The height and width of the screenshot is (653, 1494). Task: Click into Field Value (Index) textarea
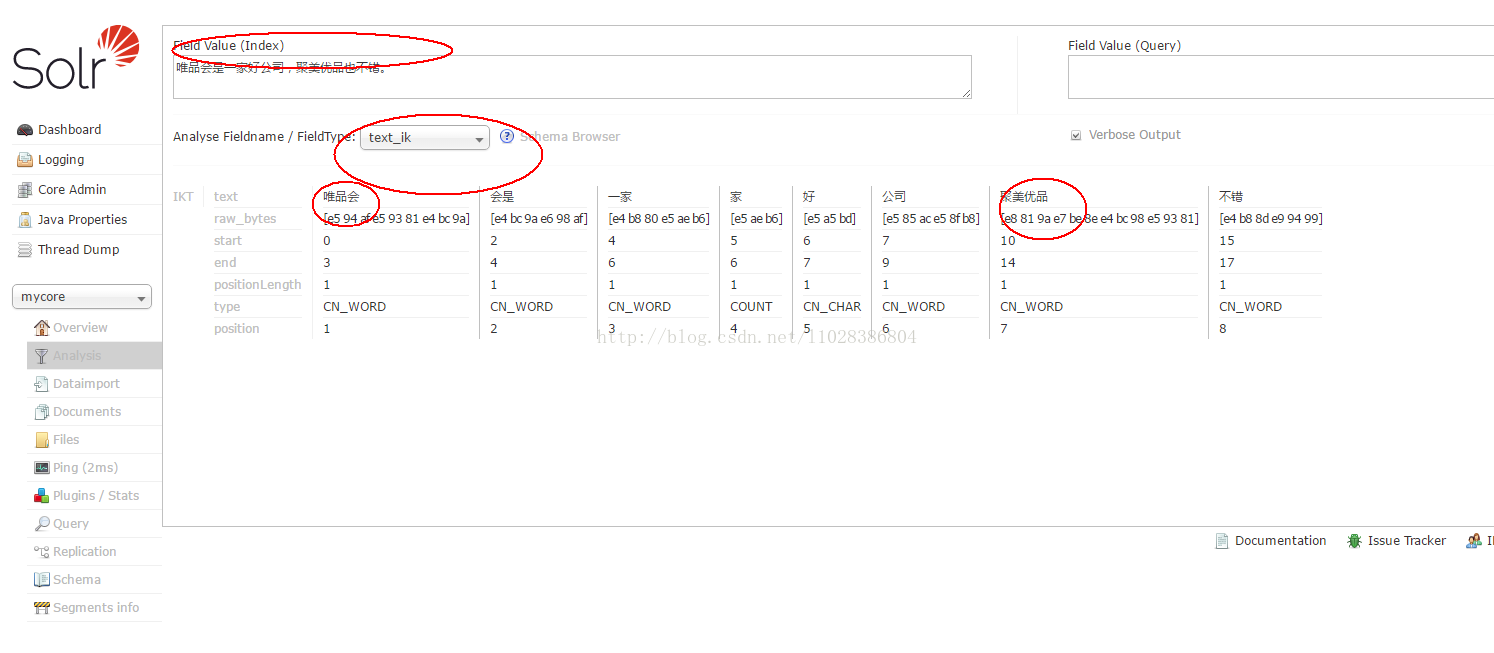pyautogui.click(x=572, y=77)
